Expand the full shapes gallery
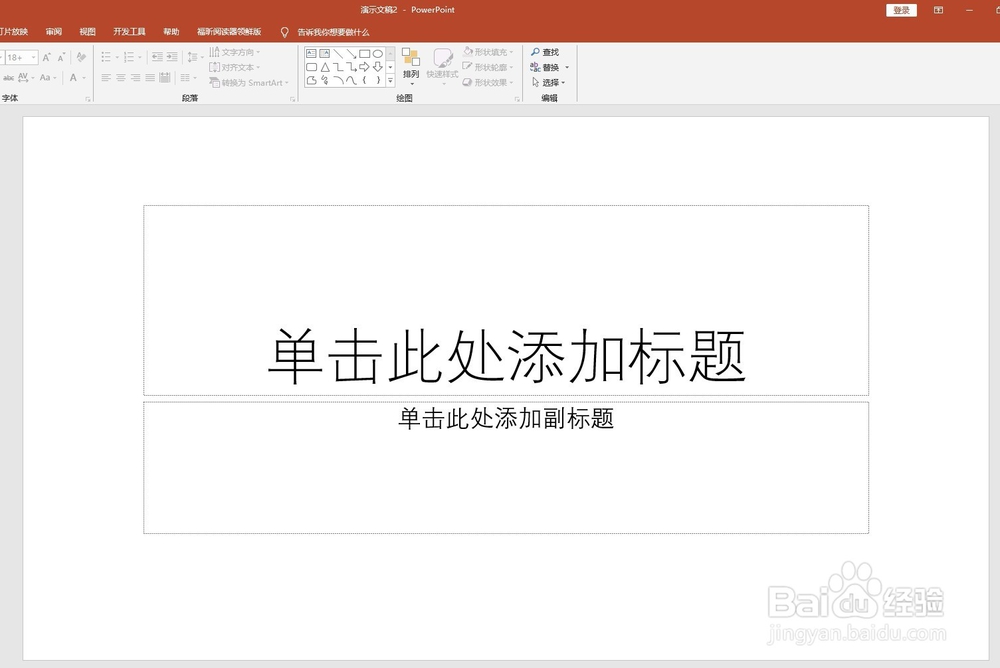Screen dimensions: 1000x668 click(390, 80)
